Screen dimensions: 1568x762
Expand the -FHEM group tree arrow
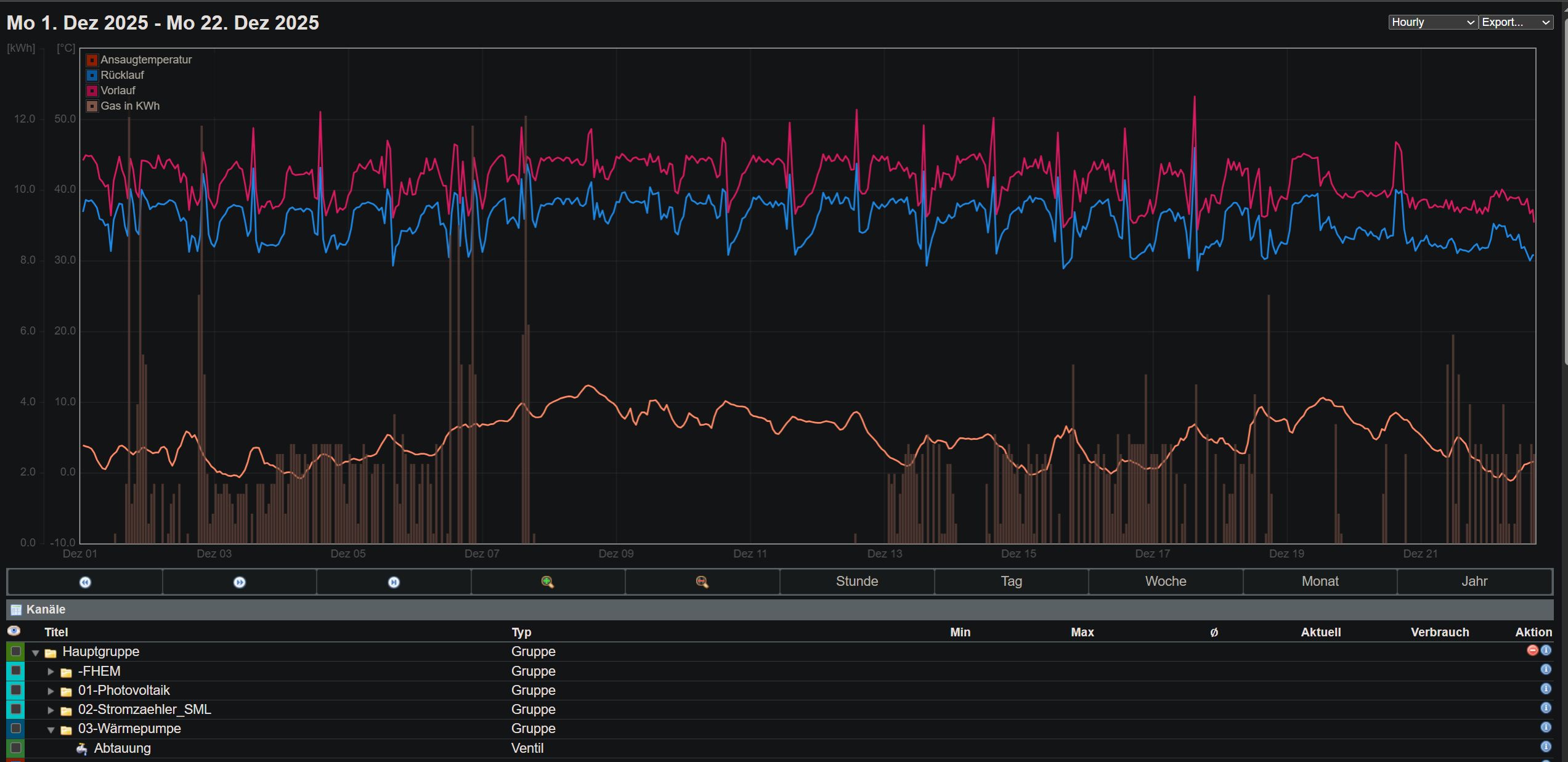tap(51, 671)
